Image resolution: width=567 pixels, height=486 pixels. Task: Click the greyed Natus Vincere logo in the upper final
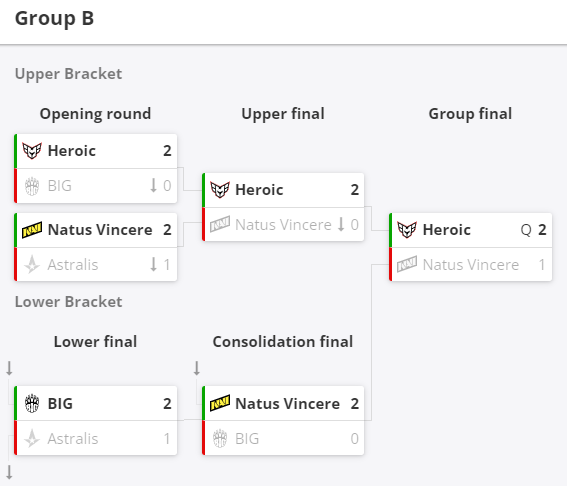point(220,225)
